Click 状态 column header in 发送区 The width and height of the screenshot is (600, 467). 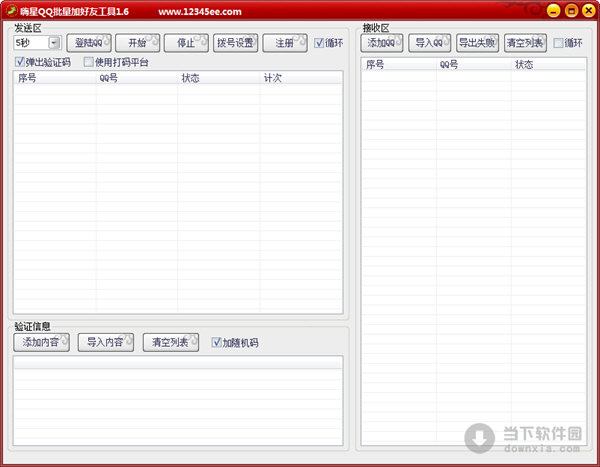(218, 78)
